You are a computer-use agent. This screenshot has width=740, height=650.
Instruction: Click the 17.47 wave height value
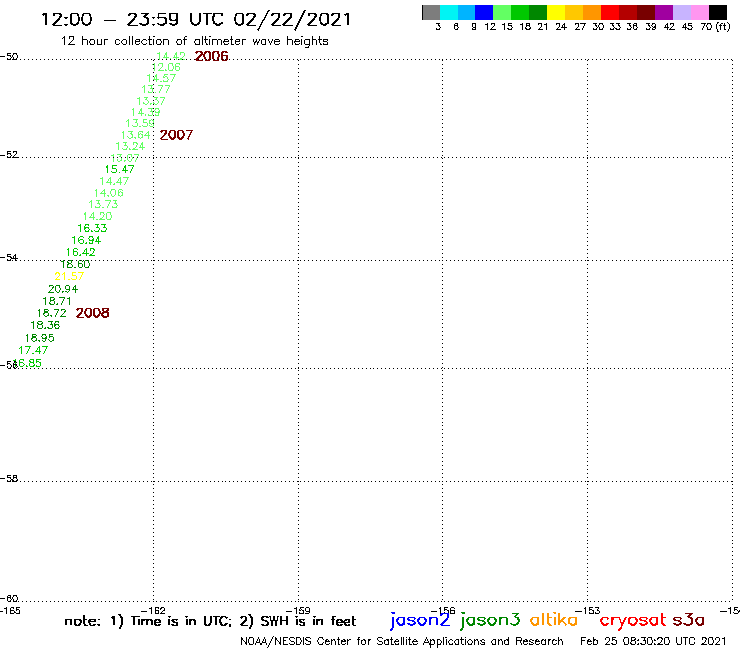[33, 350]
